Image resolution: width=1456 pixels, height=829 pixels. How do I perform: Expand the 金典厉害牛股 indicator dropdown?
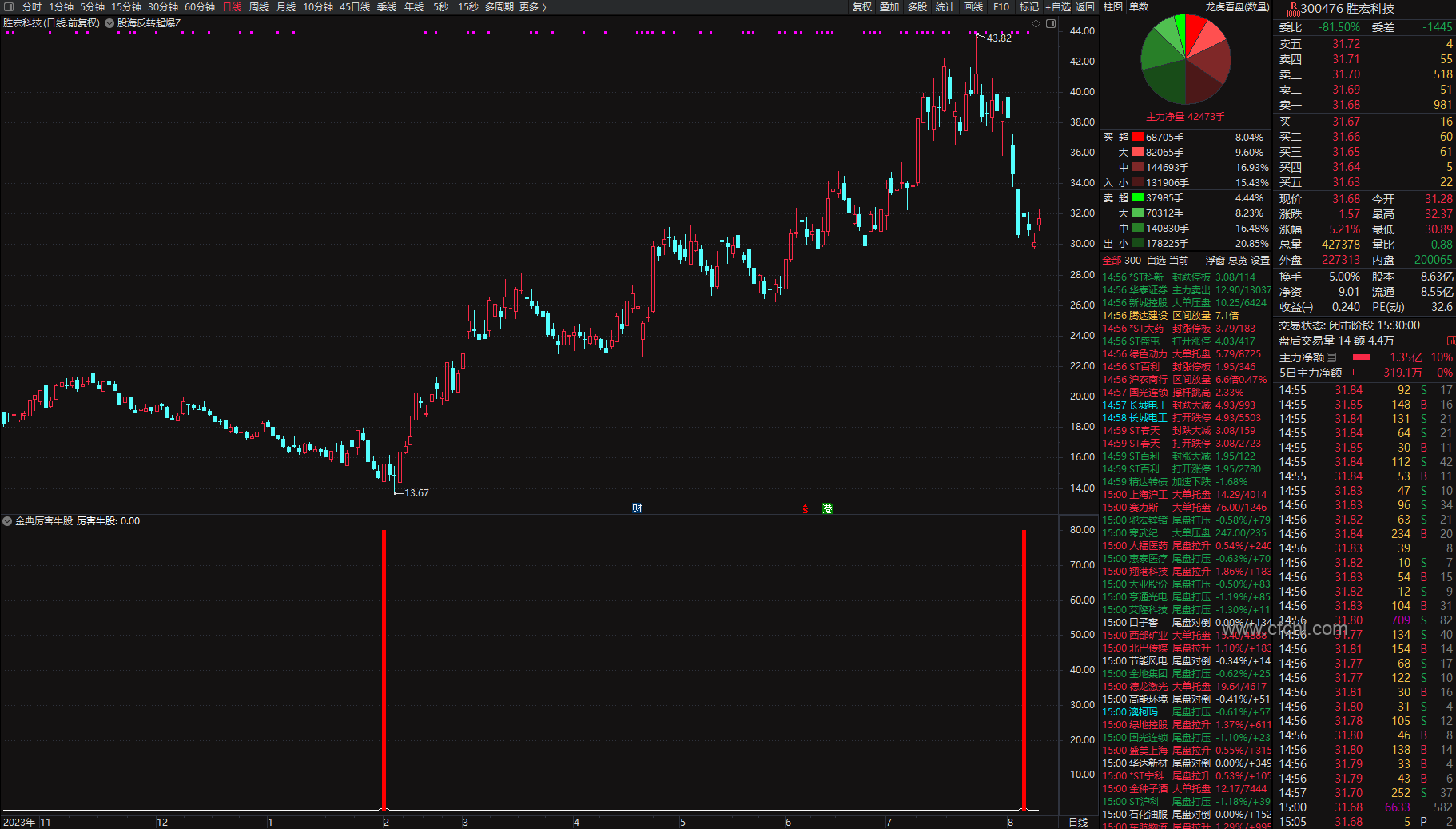pyautogui.click(x=7, y=521)
